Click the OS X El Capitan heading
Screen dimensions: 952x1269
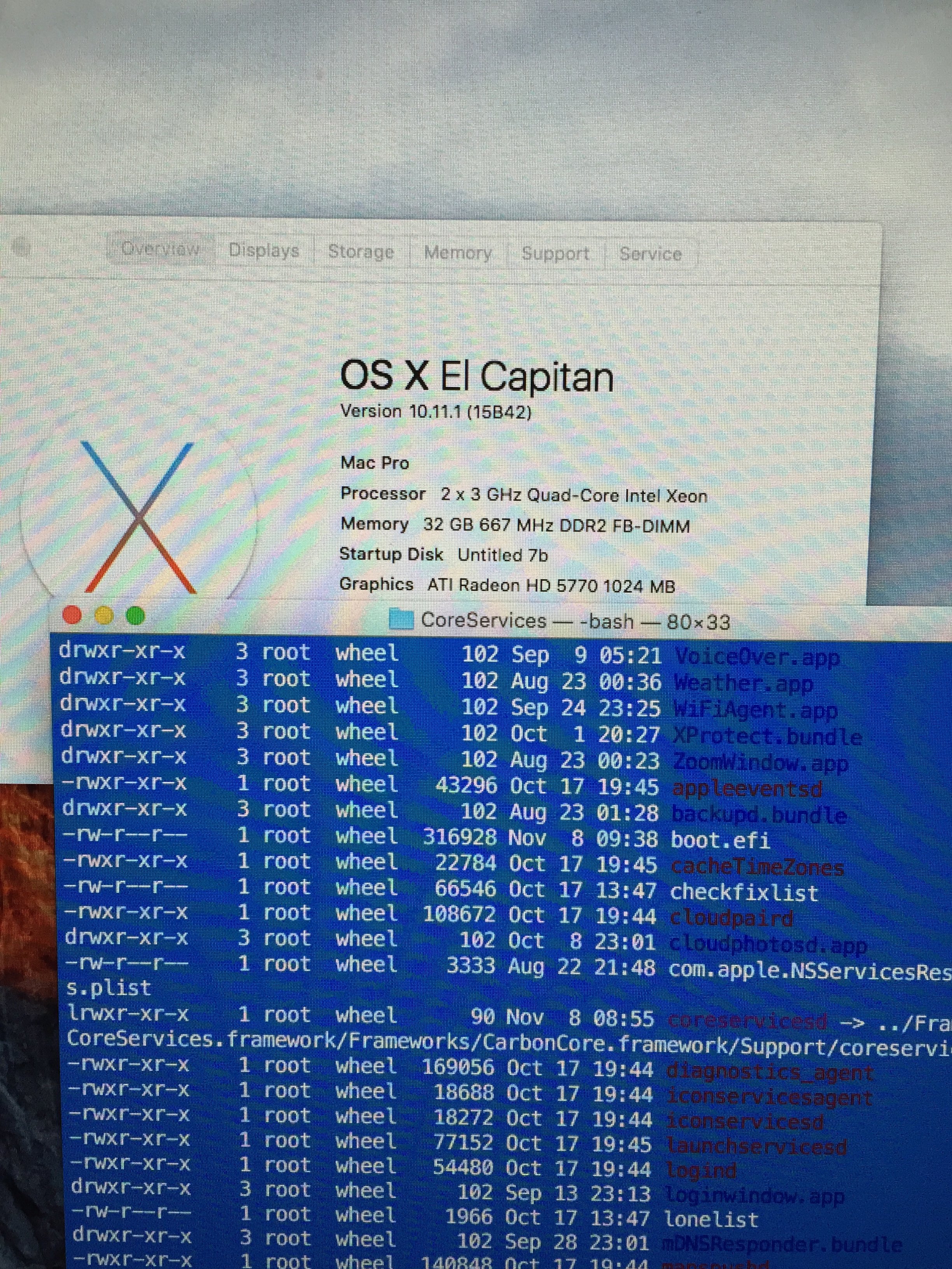tap(476, 377)
